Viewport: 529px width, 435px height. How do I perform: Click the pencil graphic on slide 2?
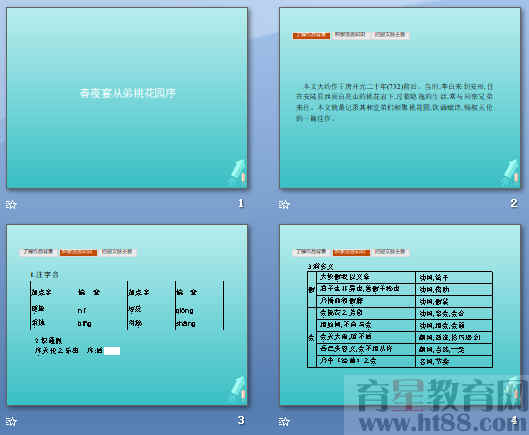pos(512,172)
